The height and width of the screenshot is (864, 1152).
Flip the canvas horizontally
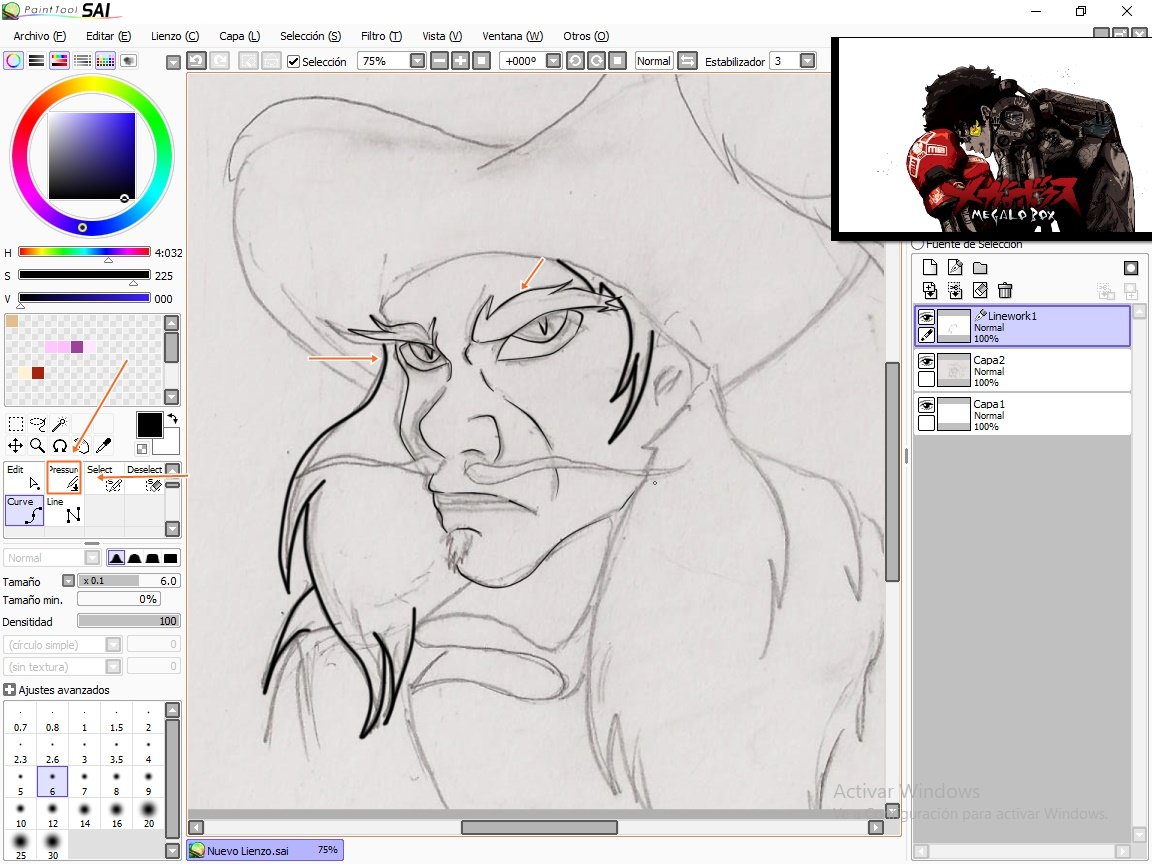687,61
